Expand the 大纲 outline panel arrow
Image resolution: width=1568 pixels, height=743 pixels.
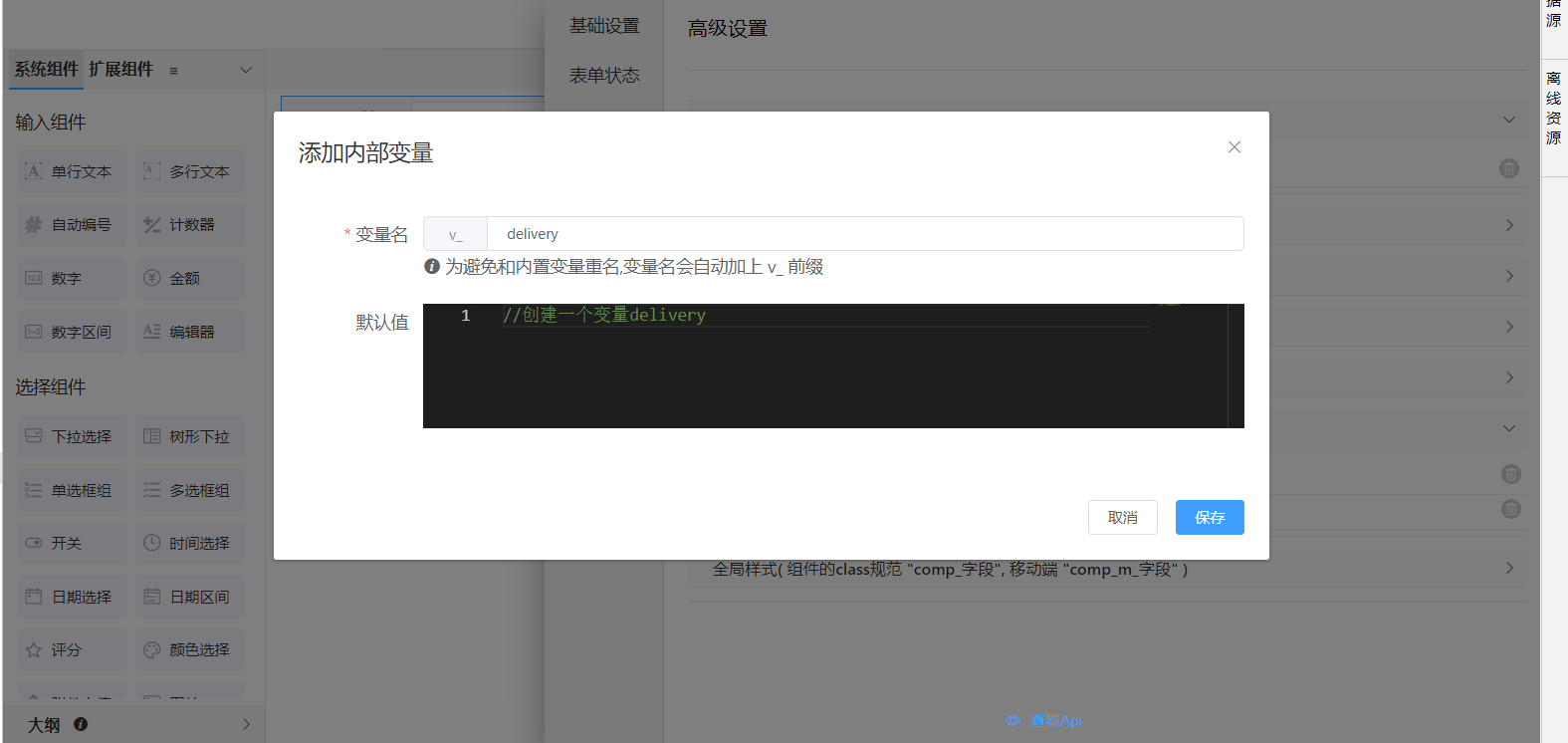246,724
